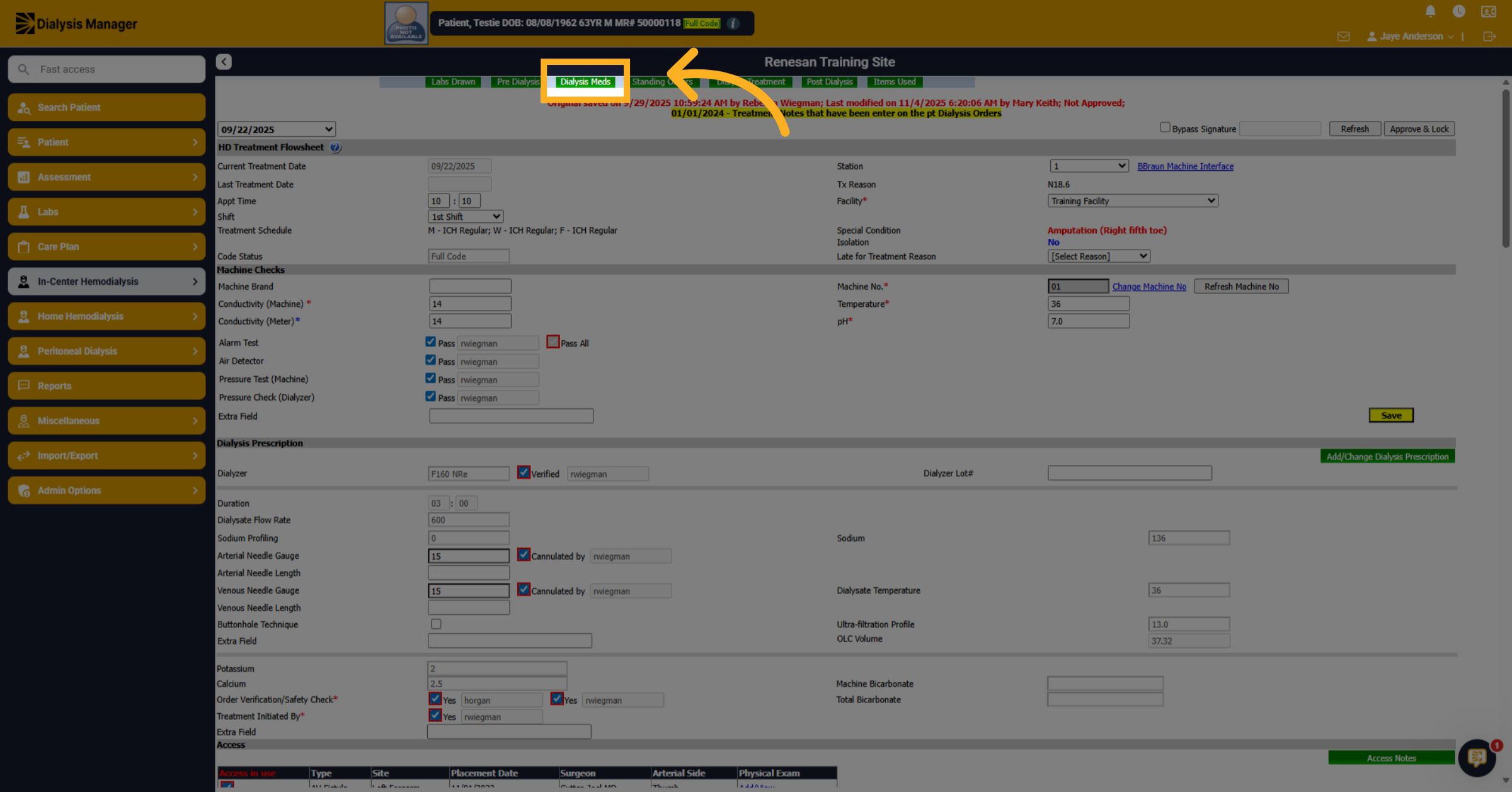The width and height of the screenshot is (1512, 792).
Task: Click the Approve & Lock button
Action: click(x=1419, y=129)
